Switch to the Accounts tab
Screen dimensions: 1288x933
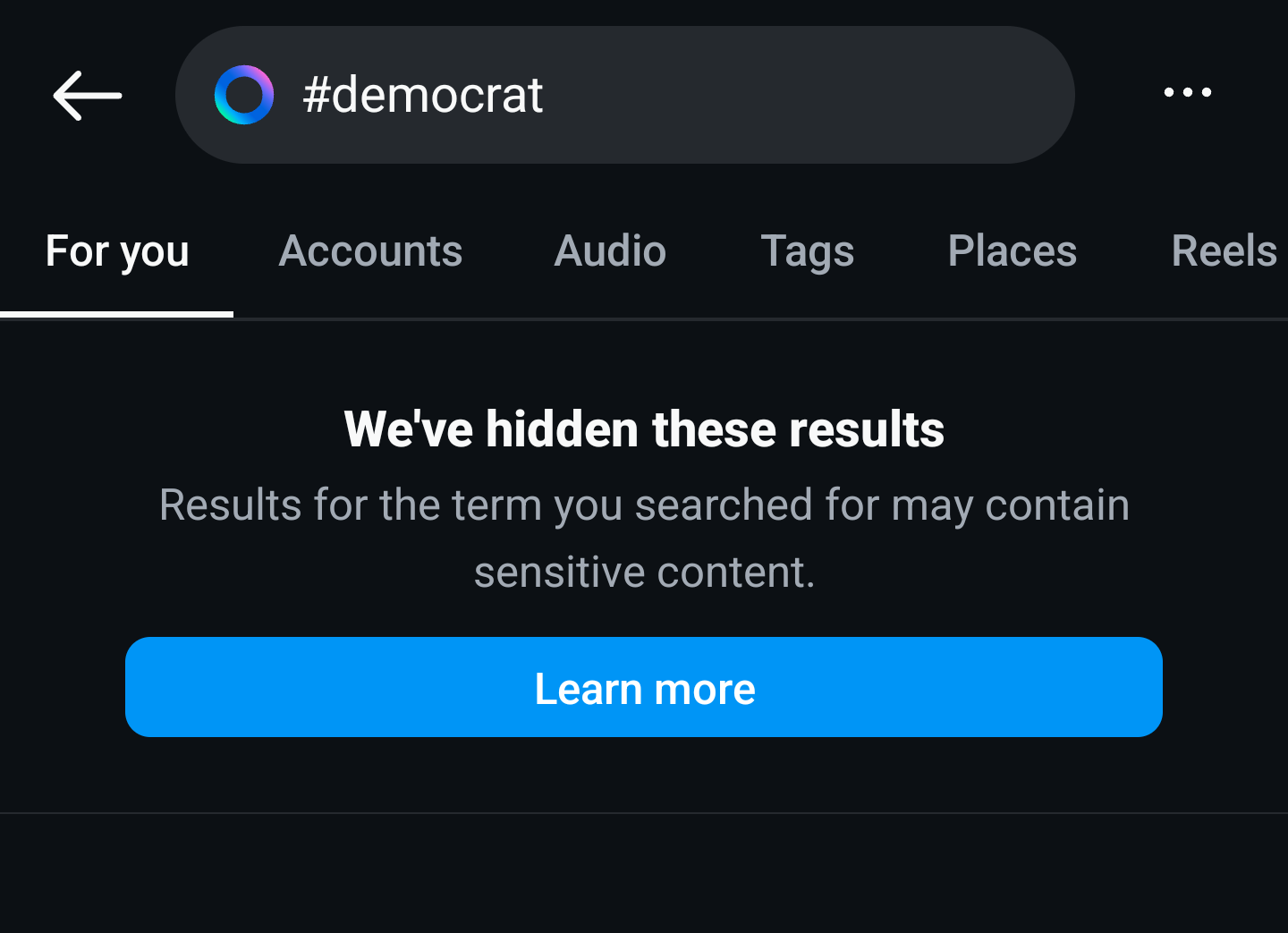pyautogui.click(x=370, y=251)
